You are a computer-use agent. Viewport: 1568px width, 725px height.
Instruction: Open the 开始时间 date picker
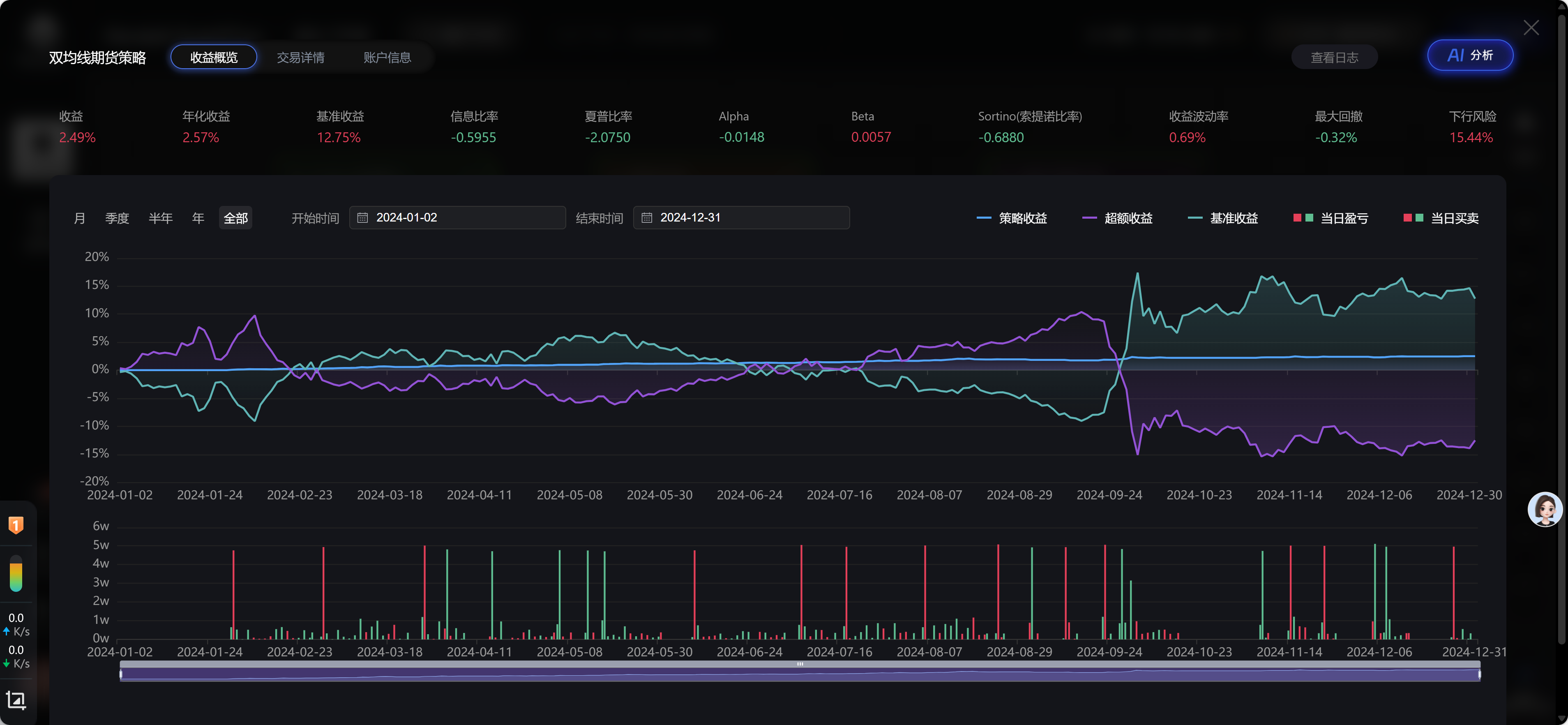pyautogui.click(x=457, y=218)
